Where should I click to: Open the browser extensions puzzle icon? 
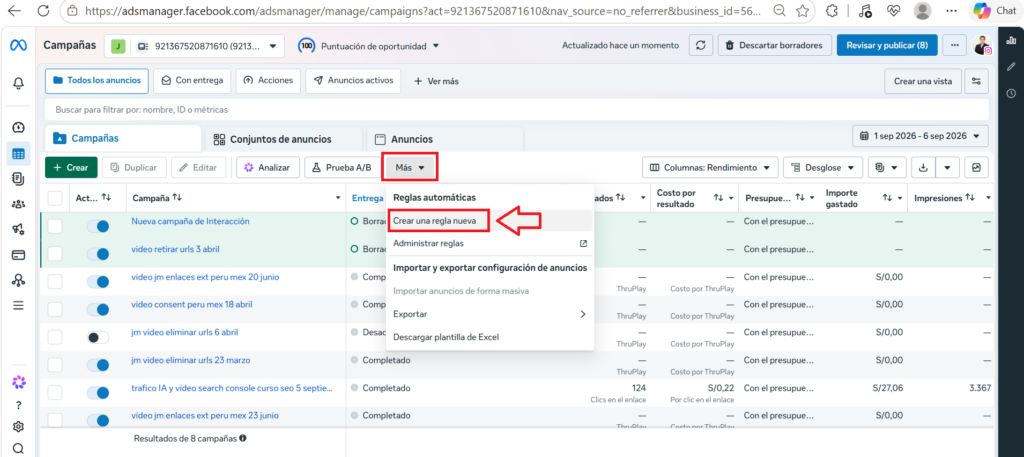point(832,10)
